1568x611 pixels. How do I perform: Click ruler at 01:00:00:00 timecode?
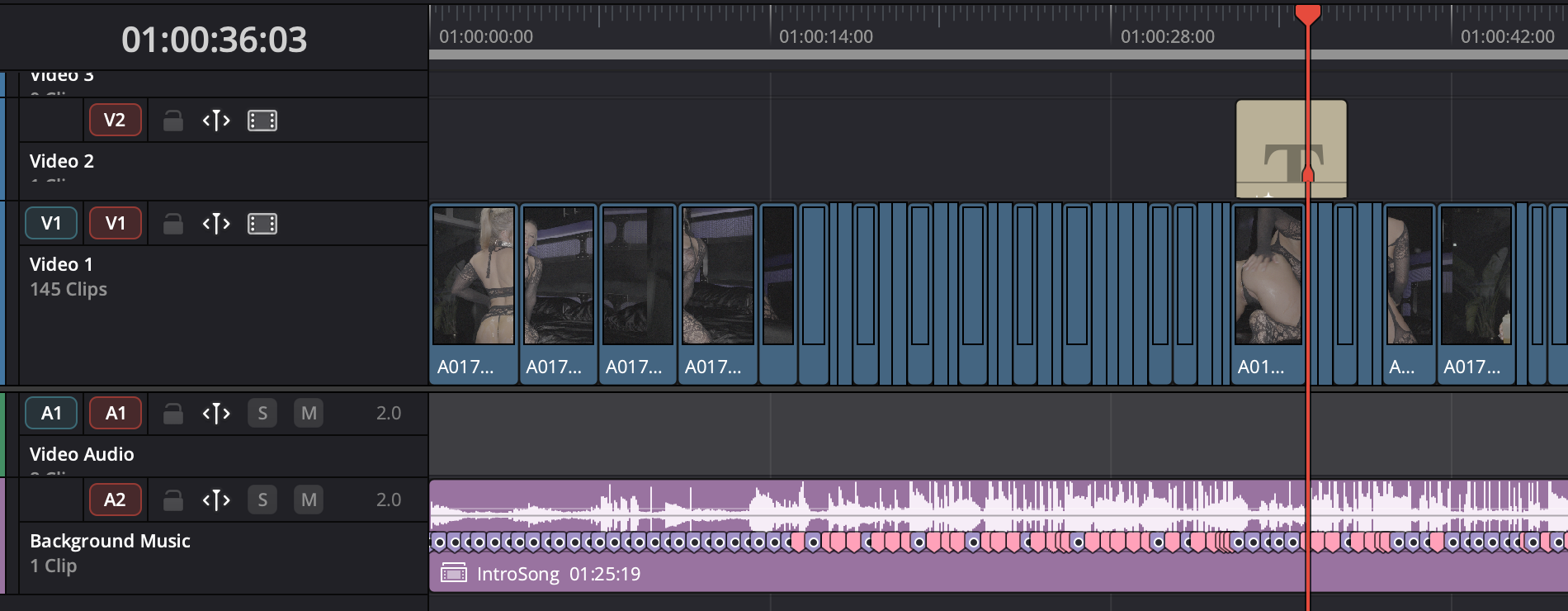coord(486,36)
